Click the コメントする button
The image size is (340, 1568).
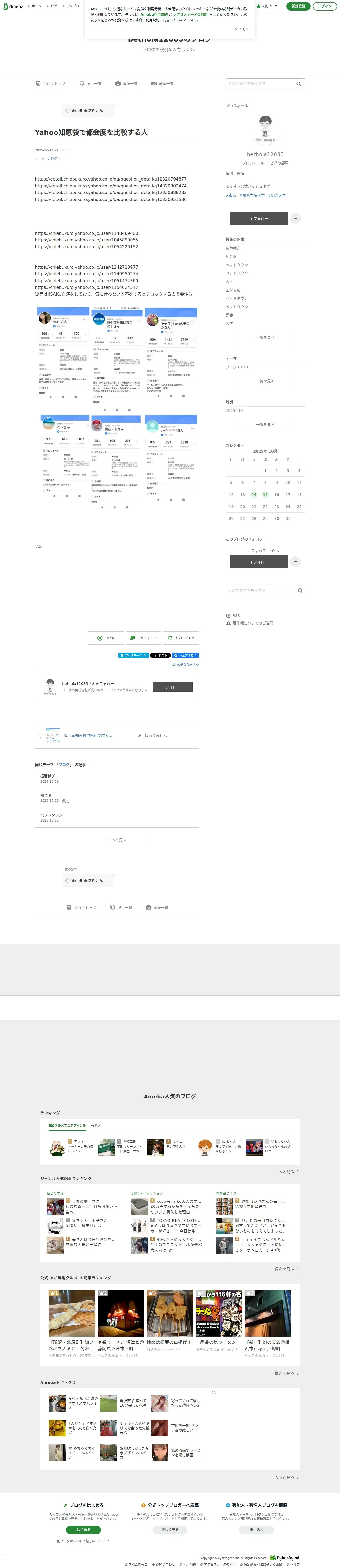[x=143, y=638]
